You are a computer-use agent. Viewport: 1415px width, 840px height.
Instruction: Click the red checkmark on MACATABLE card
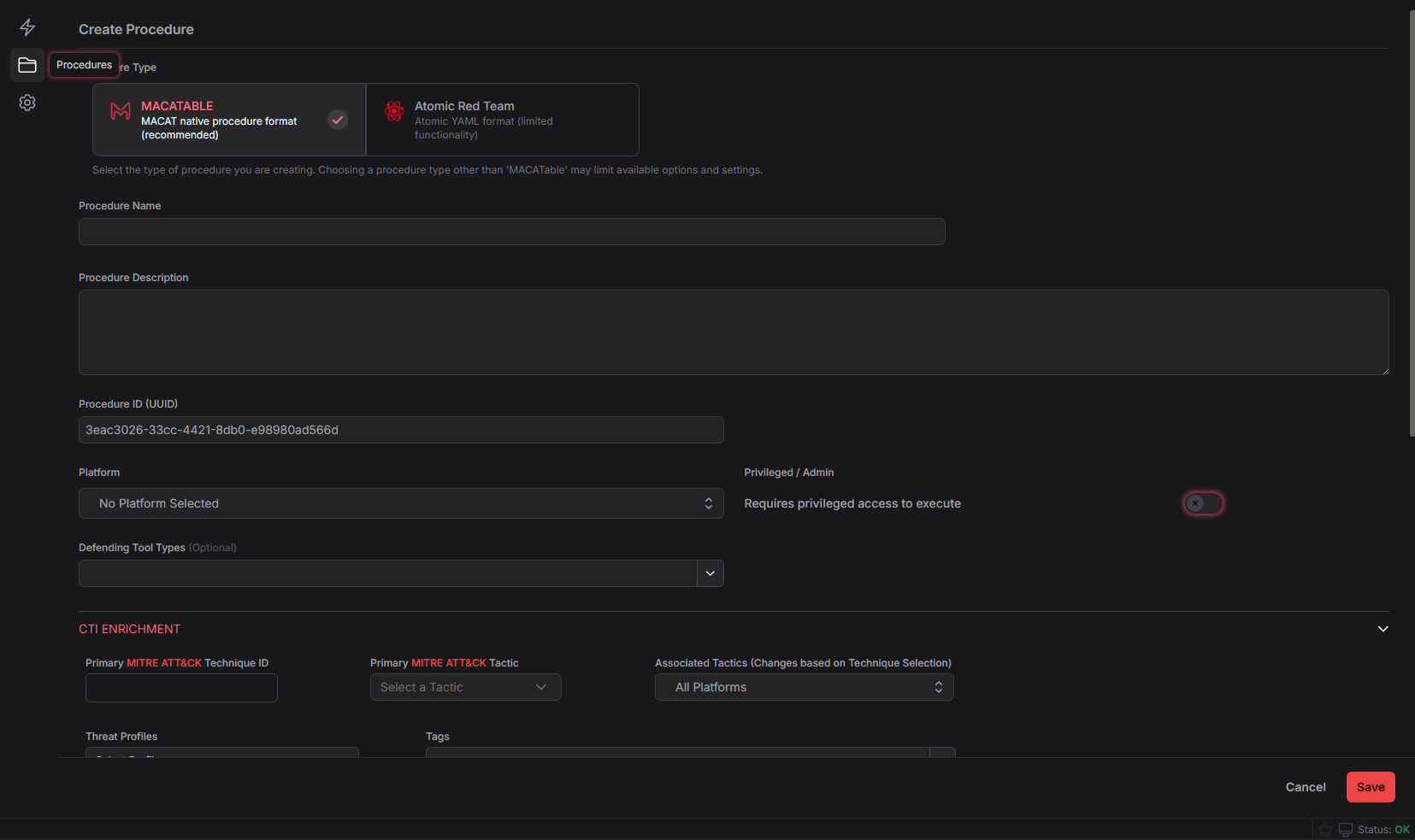(x=338, y=120)
